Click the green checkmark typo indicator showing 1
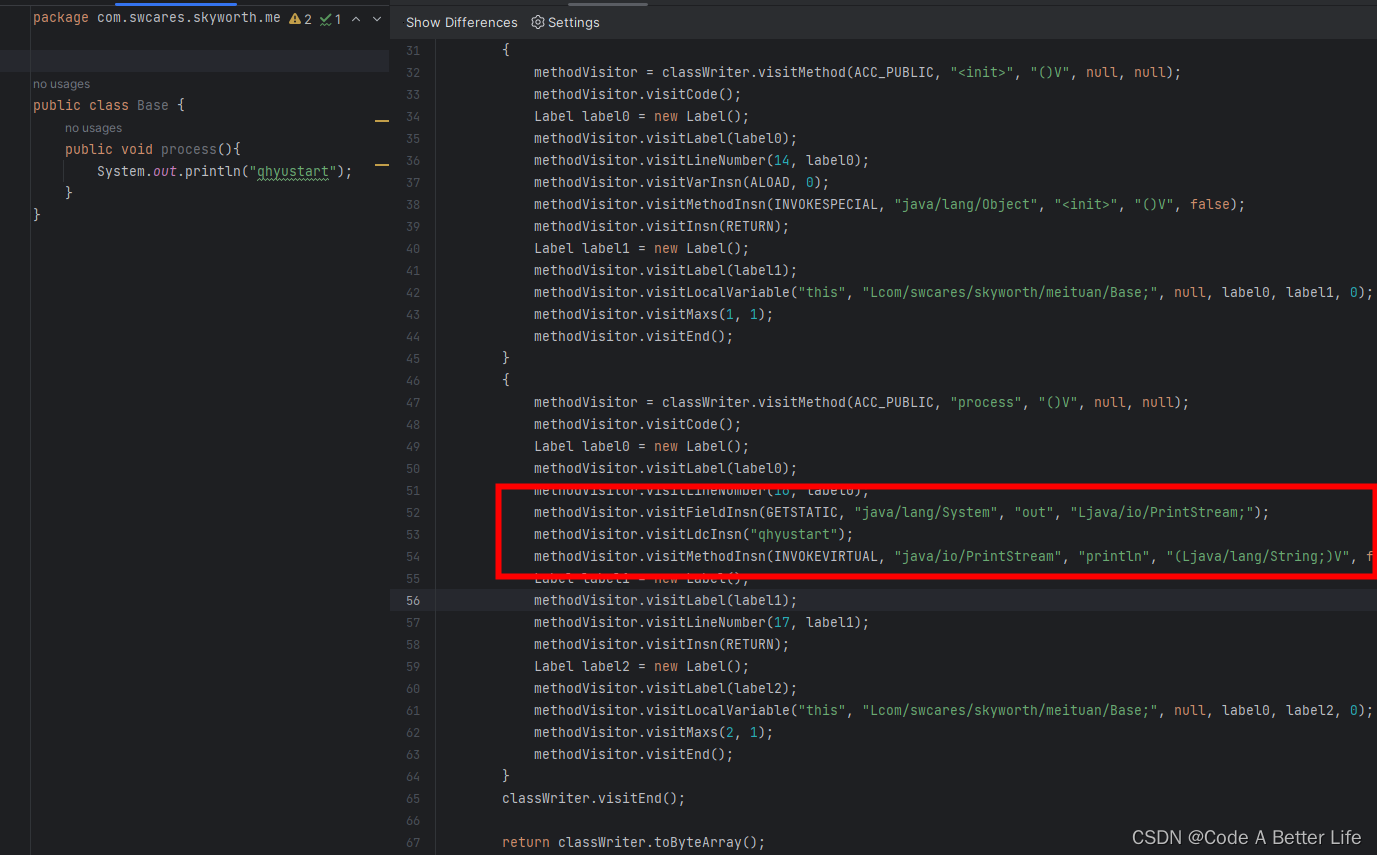The height and width of the screenshot is (855, 1377). [x=331, y=19]
